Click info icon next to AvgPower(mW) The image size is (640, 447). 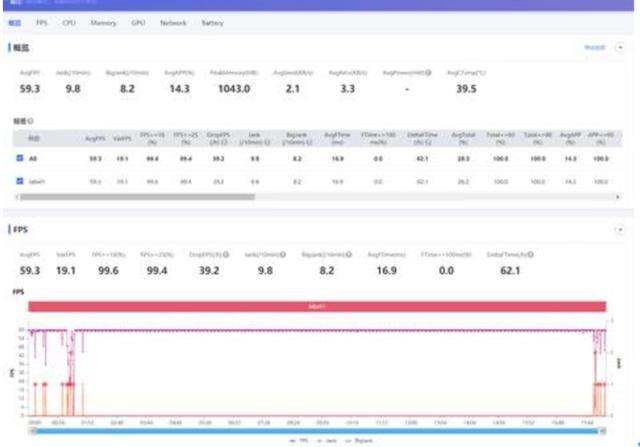[x=427, y=72]
